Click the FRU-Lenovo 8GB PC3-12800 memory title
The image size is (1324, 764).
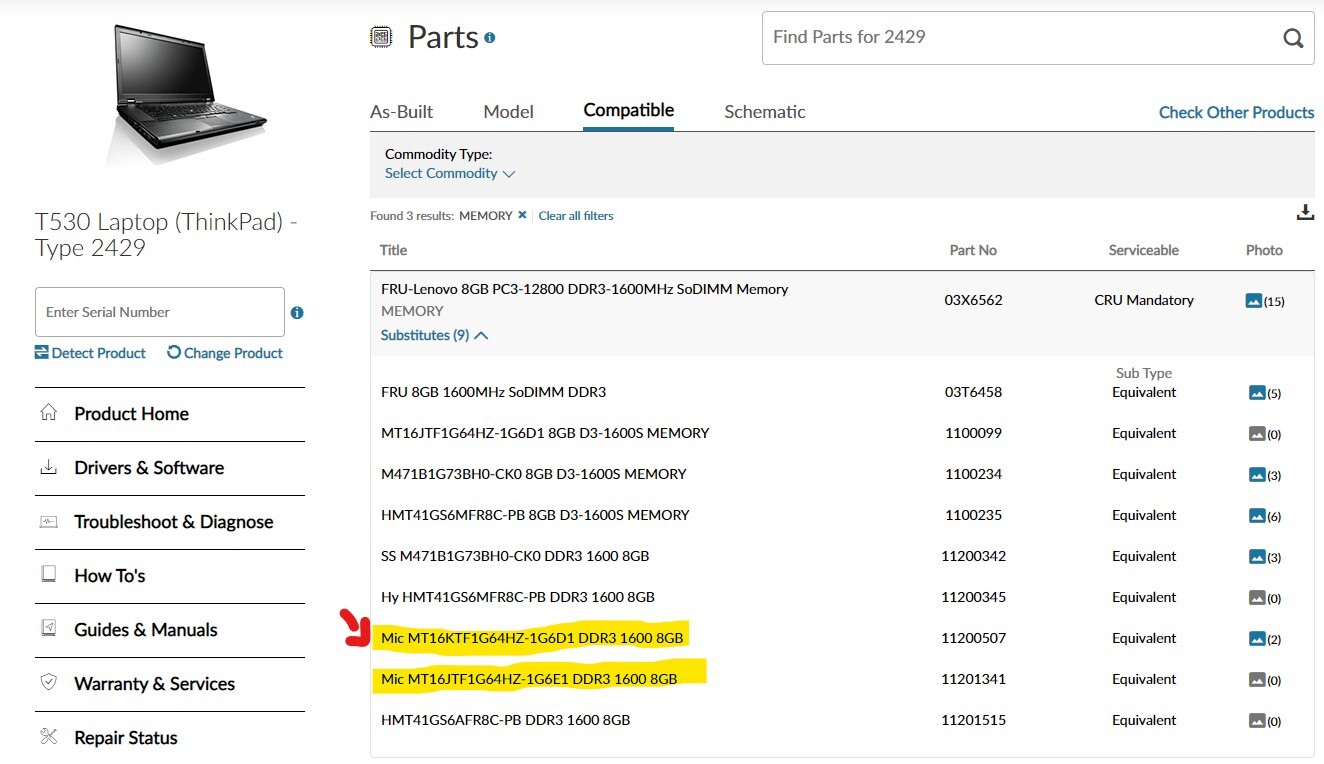click(584, 289)
